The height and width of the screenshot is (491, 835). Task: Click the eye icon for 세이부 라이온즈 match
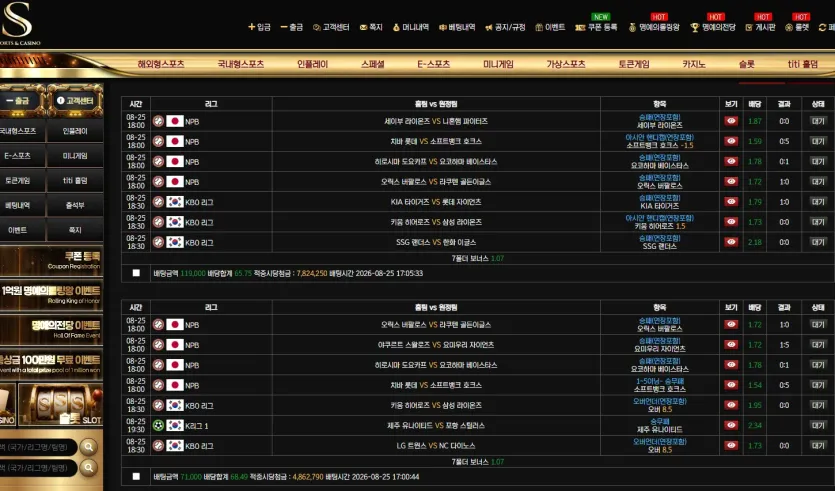[x=731, y=121]
